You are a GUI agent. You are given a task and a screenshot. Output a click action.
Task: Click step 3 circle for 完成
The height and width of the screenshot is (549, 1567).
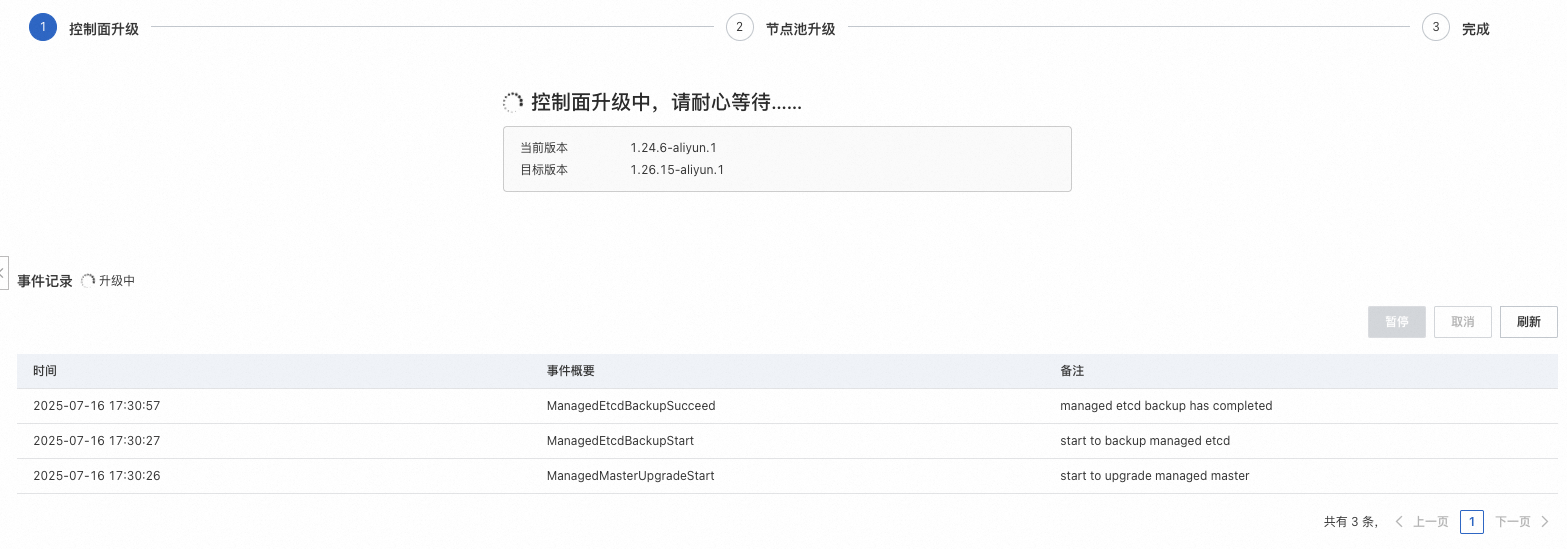click(x=1435, y=28)
